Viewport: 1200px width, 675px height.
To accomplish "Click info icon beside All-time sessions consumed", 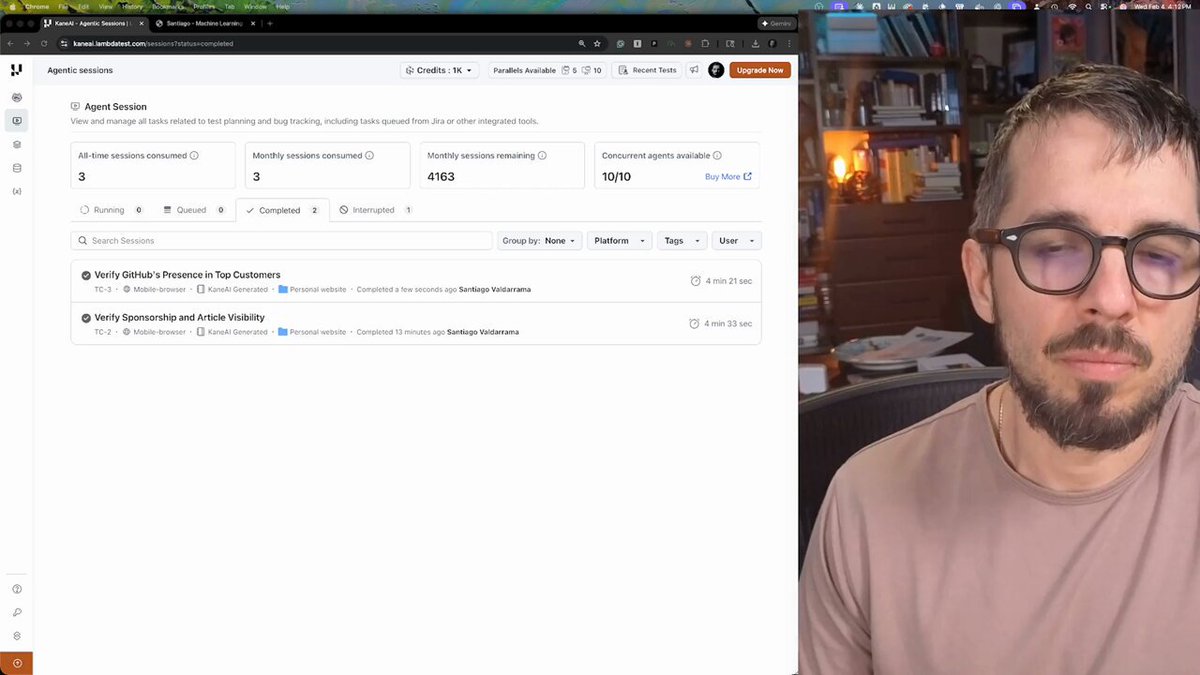I will pos(194,156).
